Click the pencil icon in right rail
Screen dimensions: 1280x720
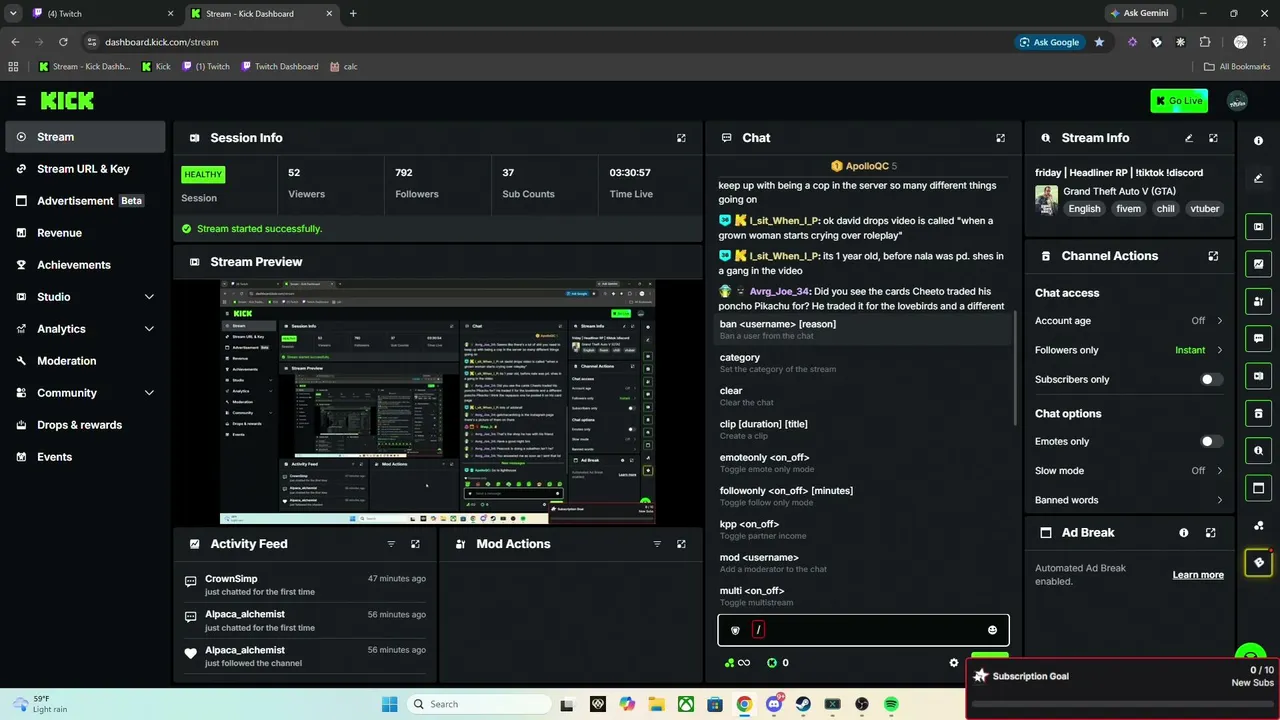coord(1259,178)
